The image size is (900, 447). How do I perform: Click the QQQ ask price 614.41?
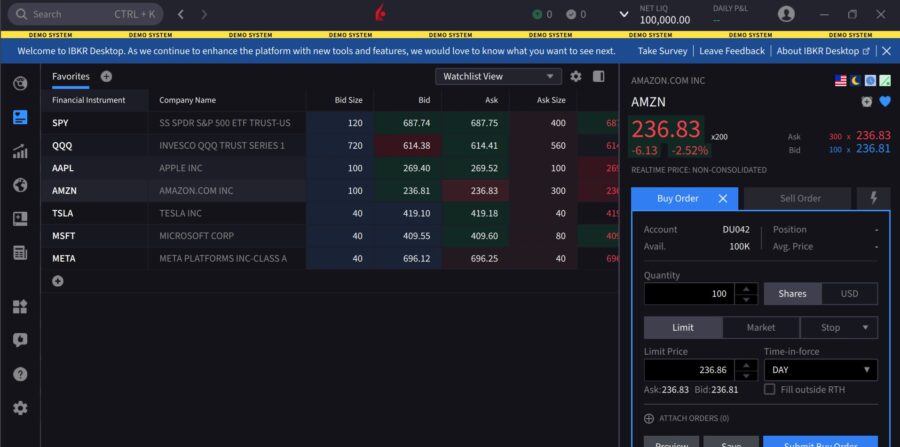tap(484, 146)
